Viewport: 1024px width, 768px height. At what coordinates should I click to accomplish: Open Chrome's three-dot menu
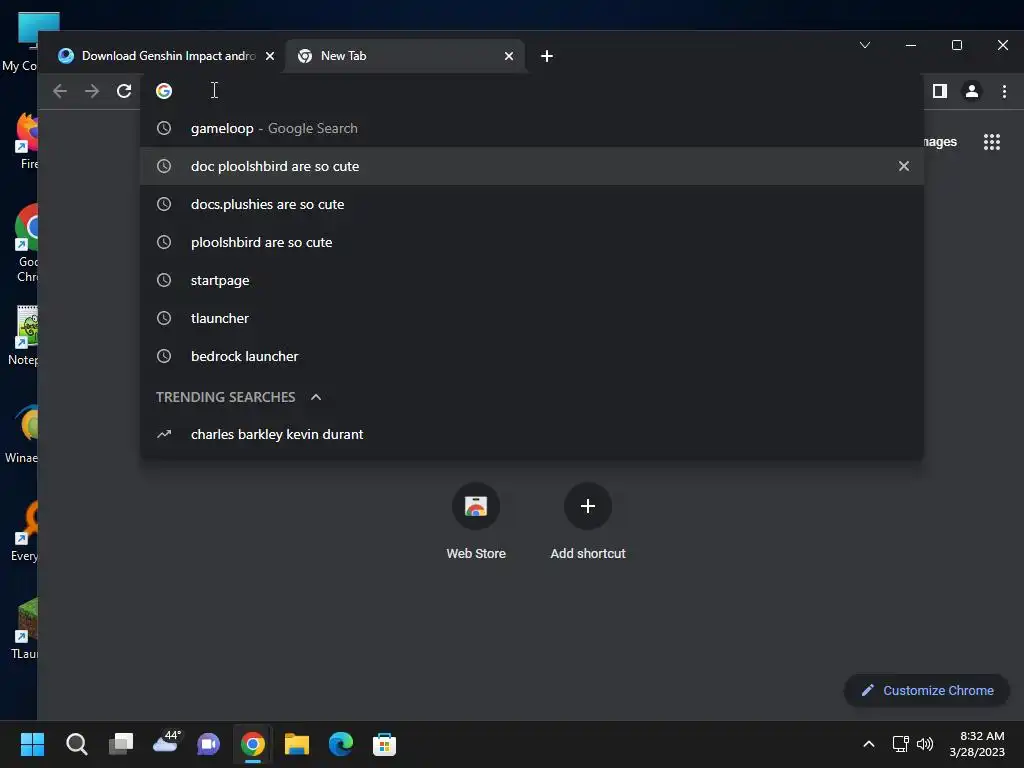coord(1004,91)
